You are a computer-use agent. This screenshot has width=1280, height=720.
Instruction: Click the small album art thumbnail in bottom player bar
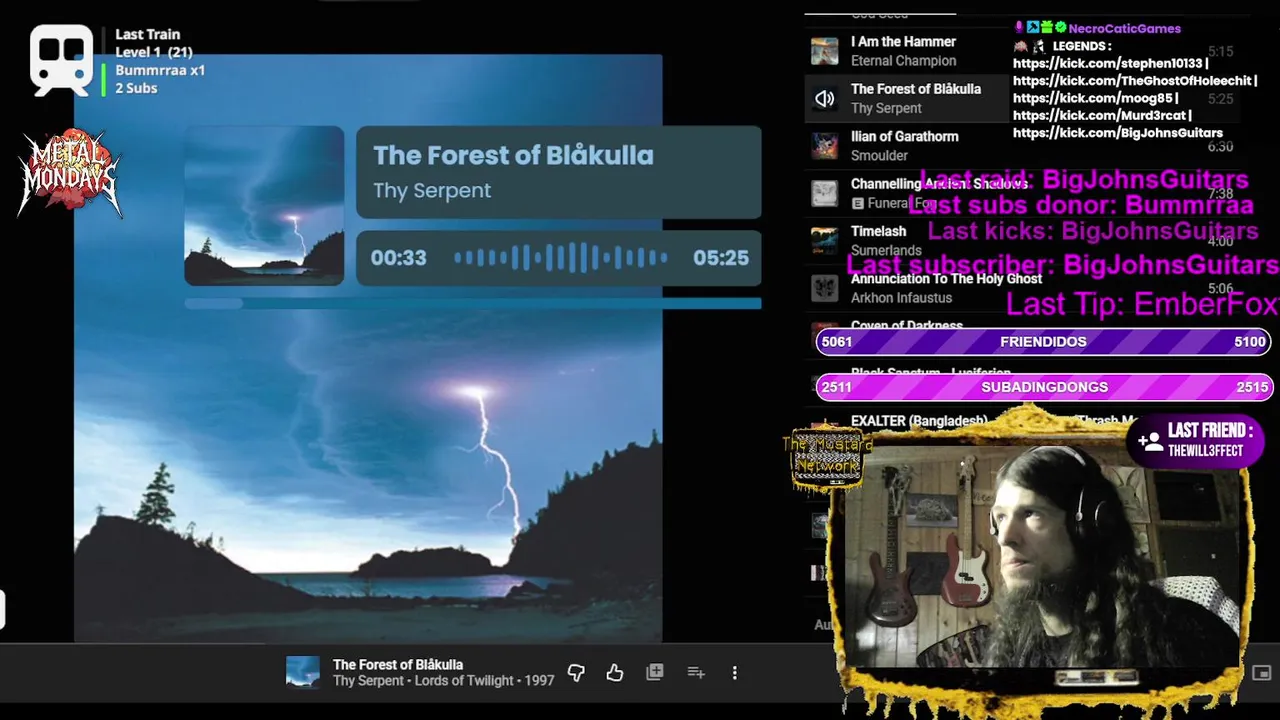[x=303, y=673]
